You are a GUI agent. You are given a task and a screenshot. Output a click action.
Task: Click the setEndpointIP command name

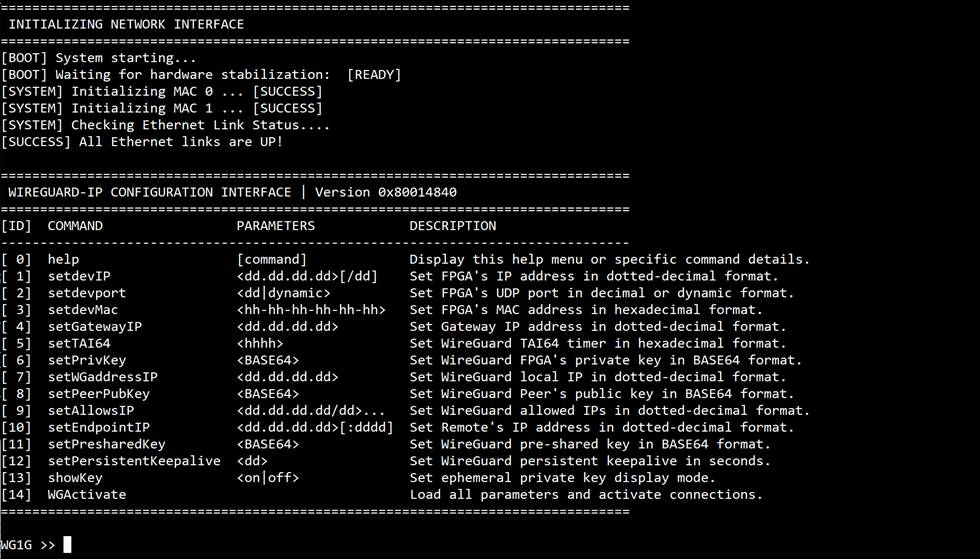point(99,428)
